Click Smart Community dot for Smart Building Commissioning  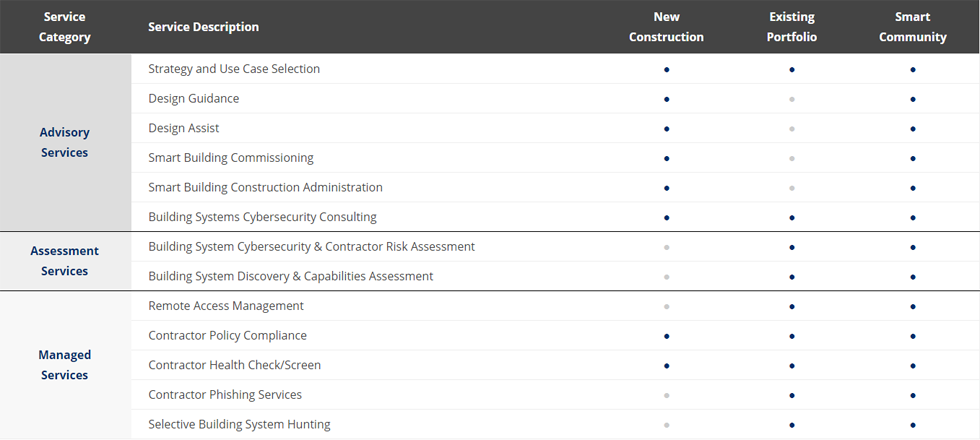point(913,158)
